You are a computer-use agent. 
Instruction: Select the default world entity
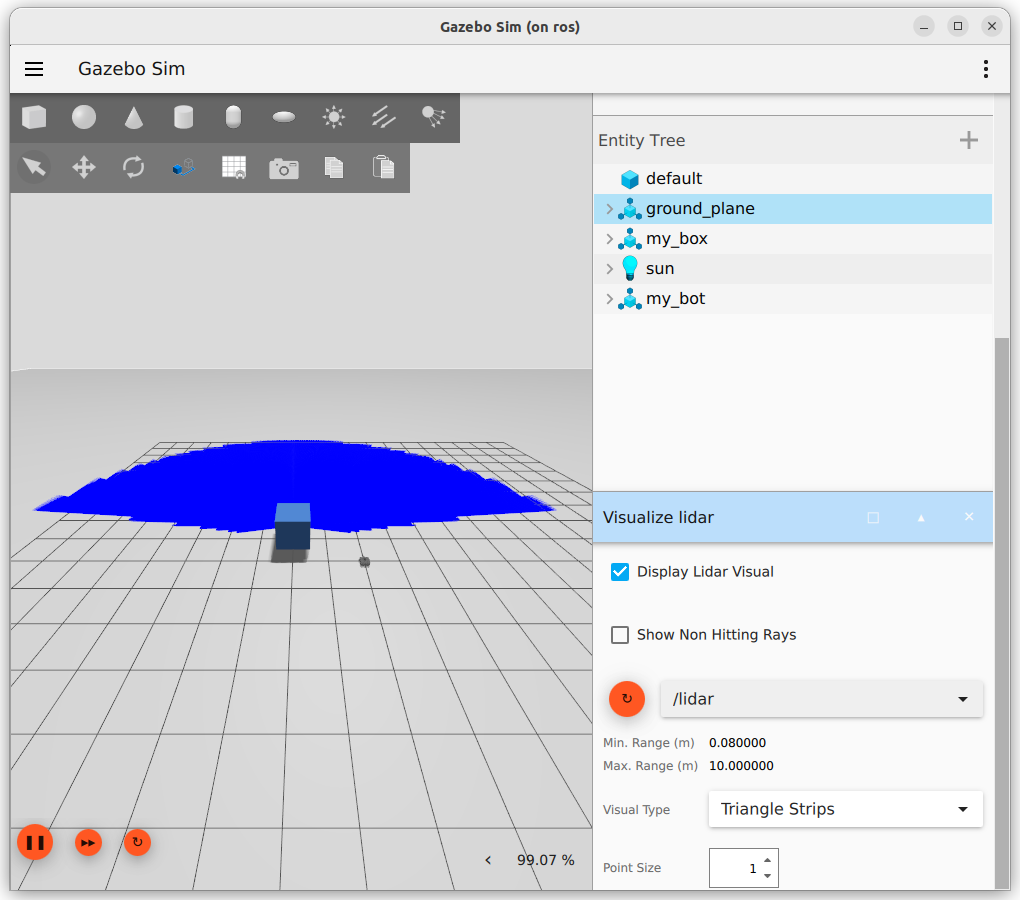(x=793, y=179)
